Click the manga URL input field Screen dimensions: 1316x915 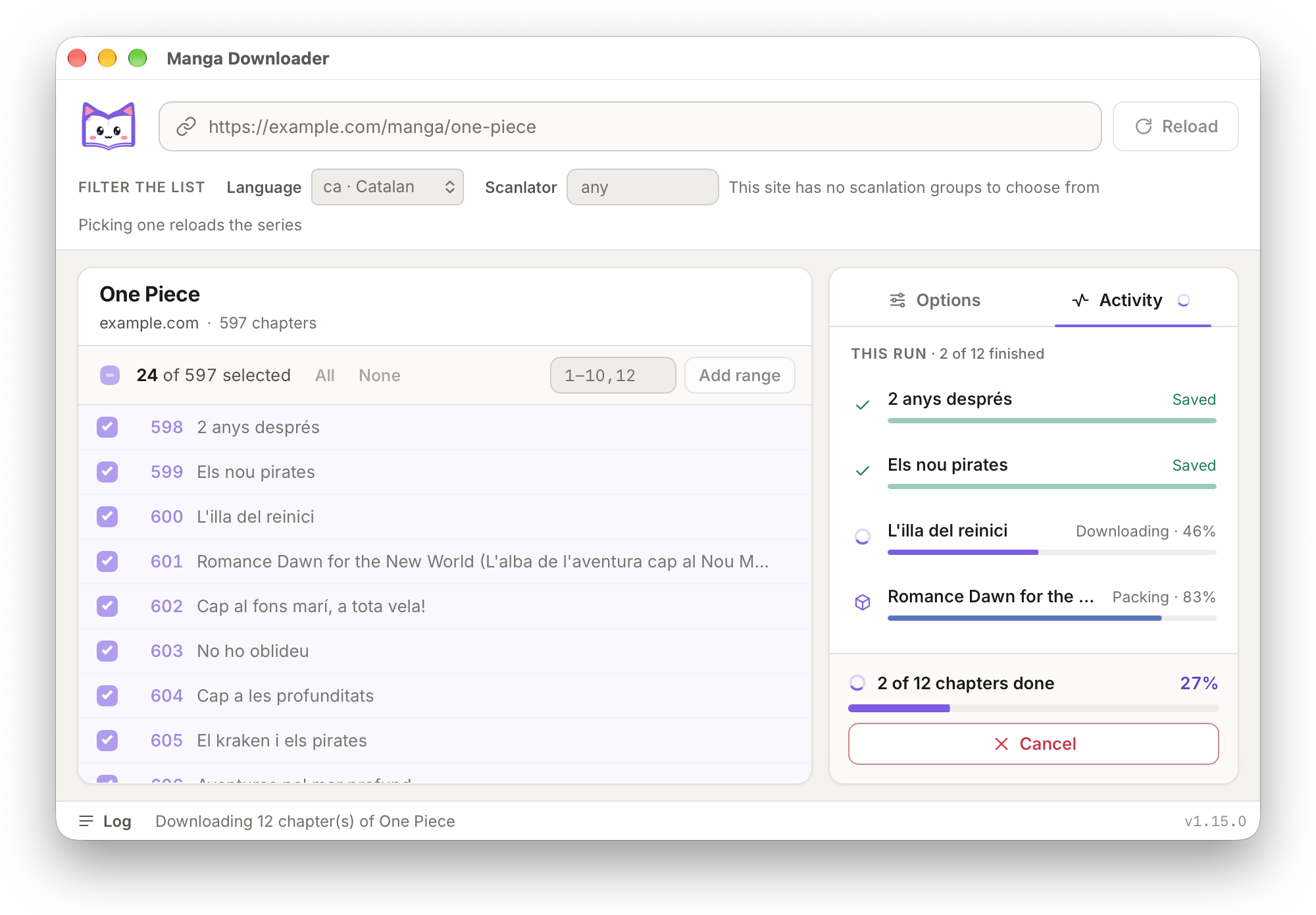(x=630, y=126)
